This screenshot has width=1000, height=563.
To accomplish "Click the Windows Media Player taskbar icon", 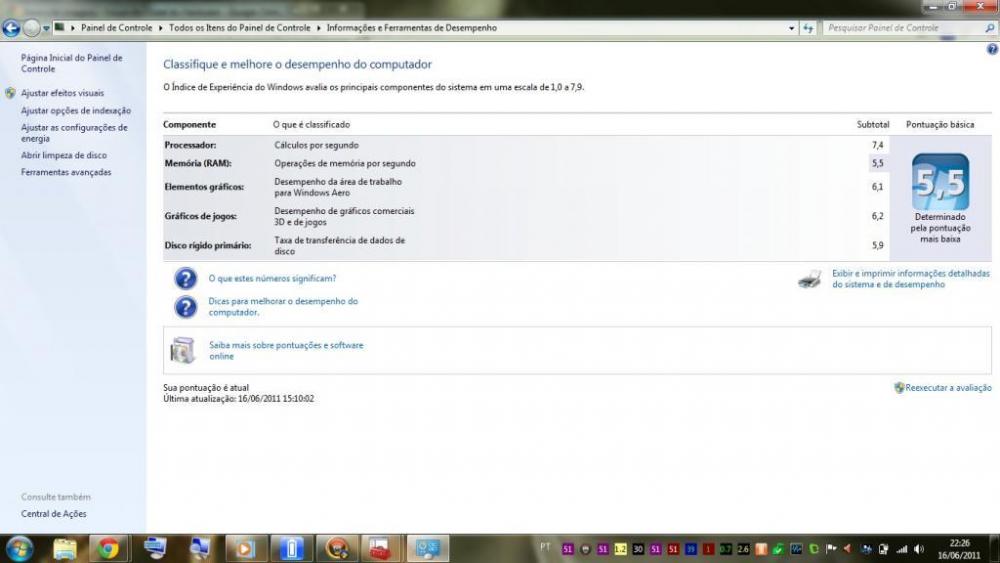I will coord(245,548).
